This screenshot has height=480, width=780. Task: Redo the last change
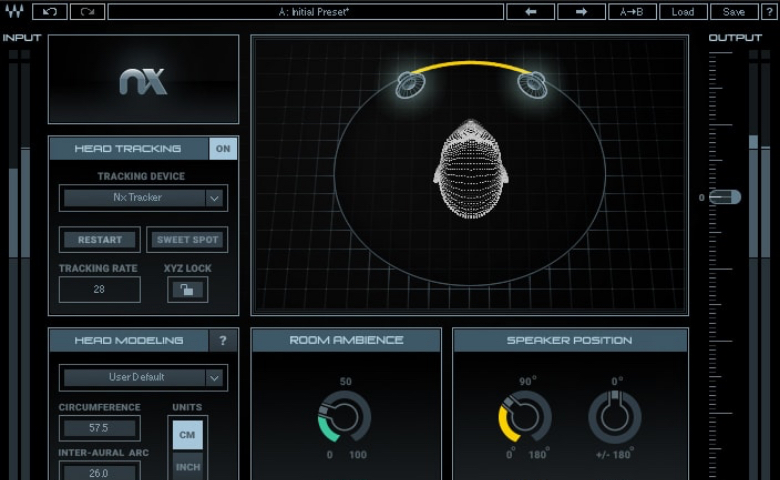(88, 11)
